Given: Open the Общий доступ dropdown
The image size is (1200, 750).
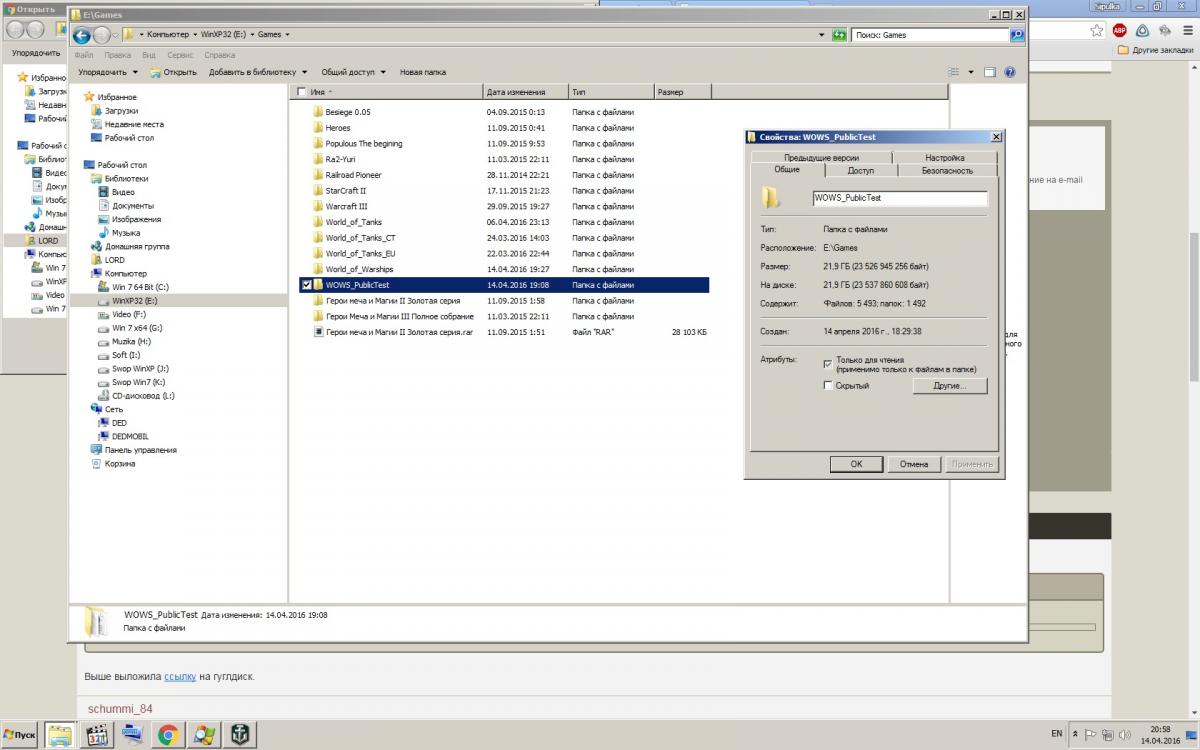Looking at the screenshot, I should tap(353, 72).
